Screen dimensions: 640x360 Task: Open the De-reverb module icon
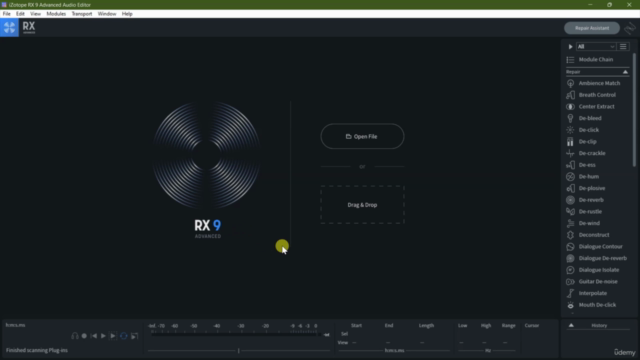click(x=570, y=200)
